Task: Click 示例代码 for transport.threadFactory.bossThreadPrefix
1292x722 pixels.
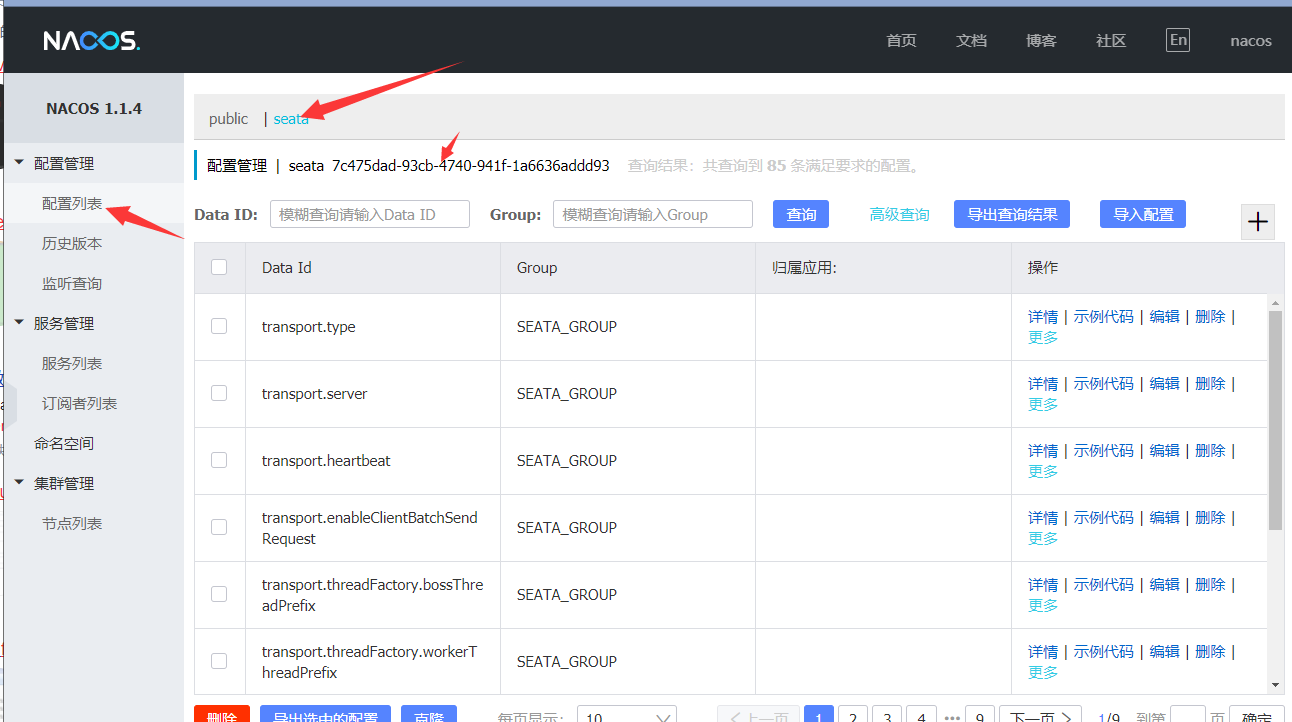Action: 1104,584
